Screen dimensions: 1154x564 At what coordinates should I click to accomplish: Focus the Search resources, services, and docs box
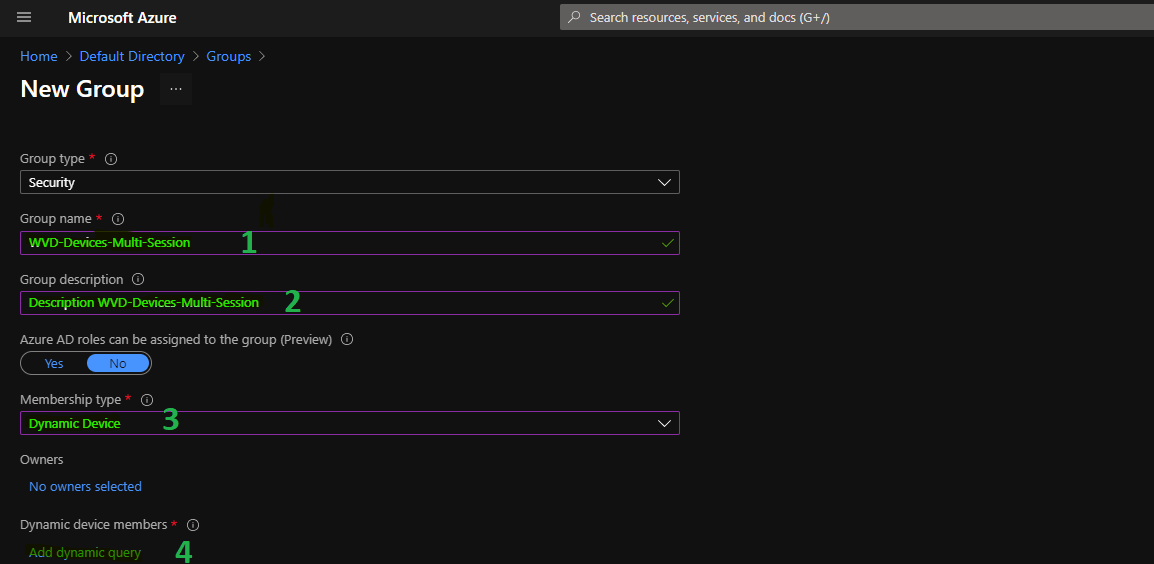pos(857,17)
